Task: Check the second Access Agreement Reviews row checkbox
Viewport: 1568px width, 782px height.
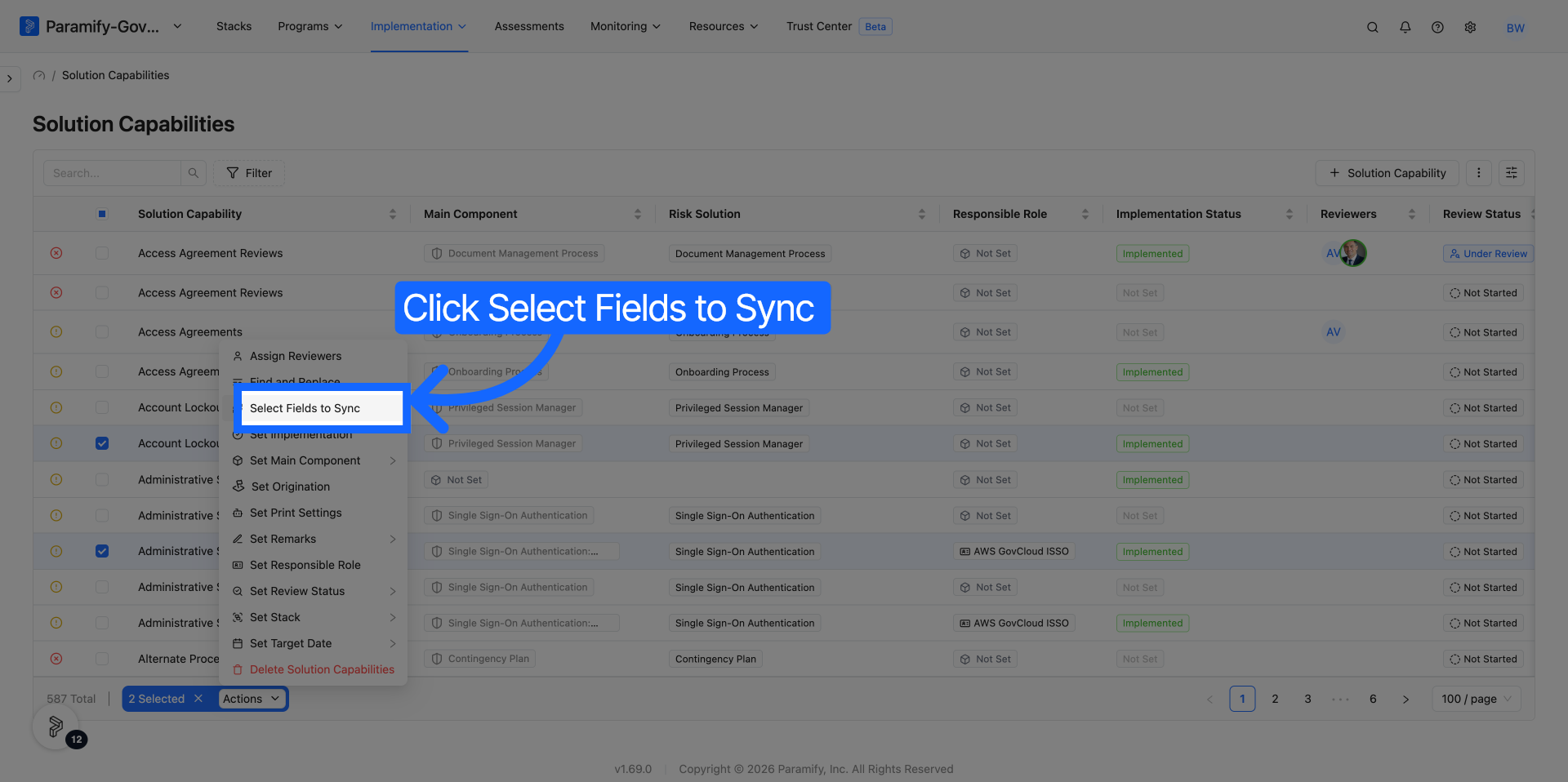Action: 102,292
